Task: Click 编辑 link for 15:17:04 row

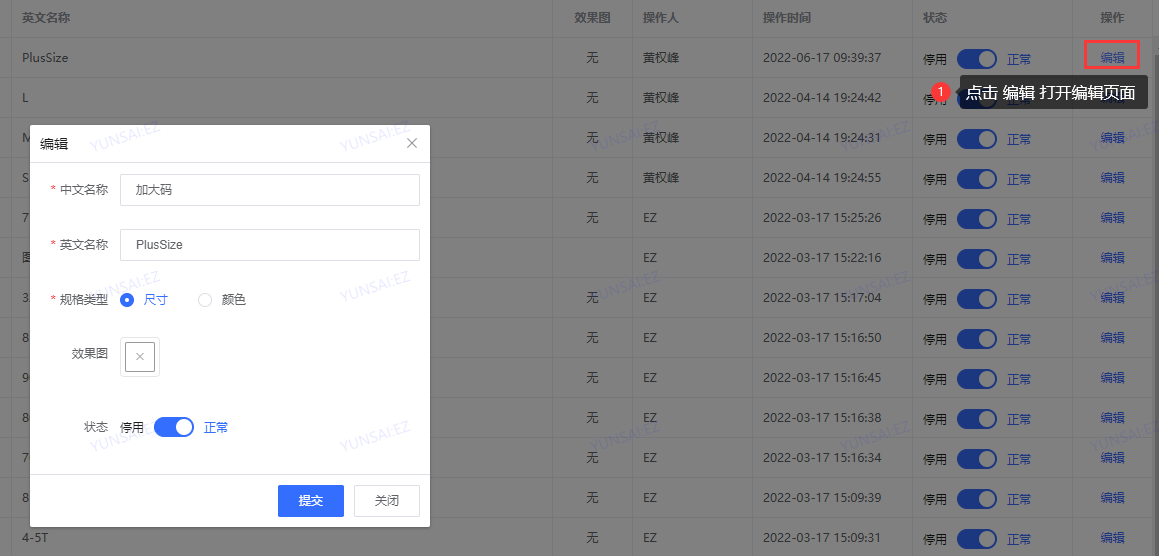Action: pyautogui.click(x=1112, y=298)
